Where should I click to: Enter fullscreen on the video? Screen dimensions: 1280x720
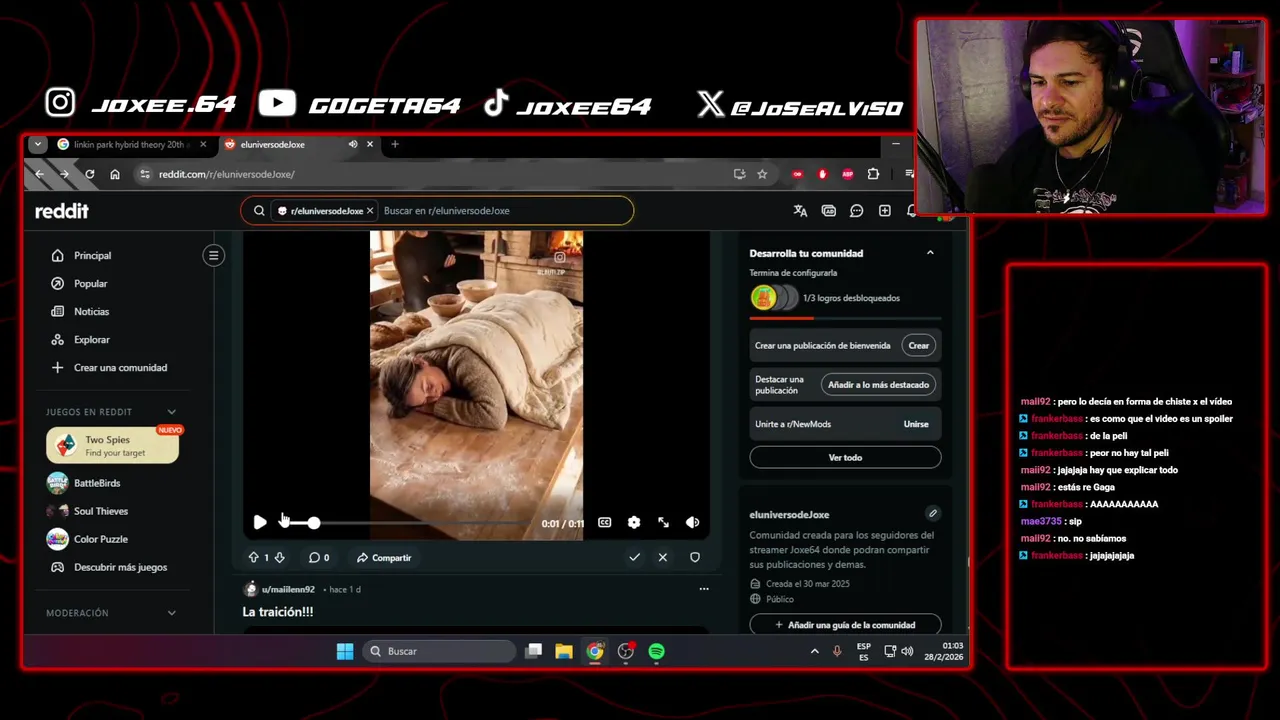click(x=663, y=522)
